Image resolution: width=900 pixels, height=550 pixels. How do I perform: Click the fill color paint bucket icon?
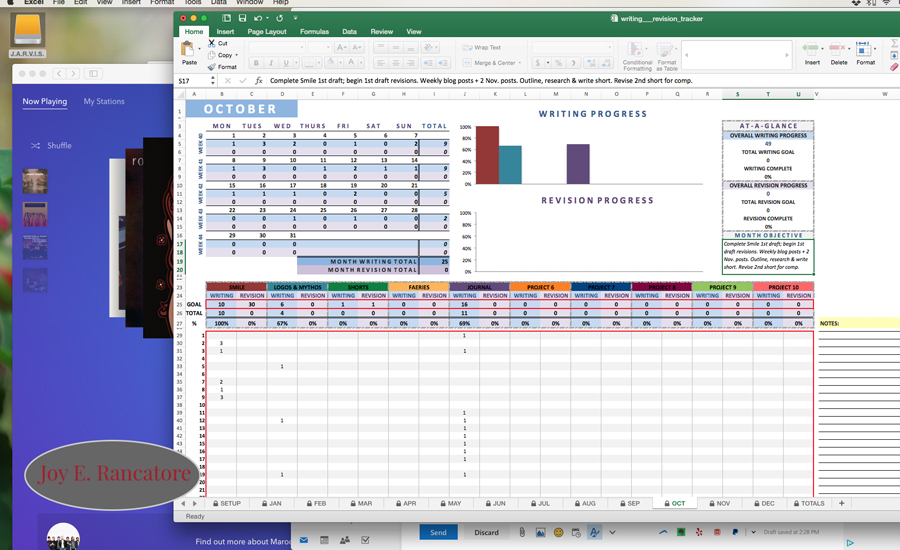[x=331, y=62]
